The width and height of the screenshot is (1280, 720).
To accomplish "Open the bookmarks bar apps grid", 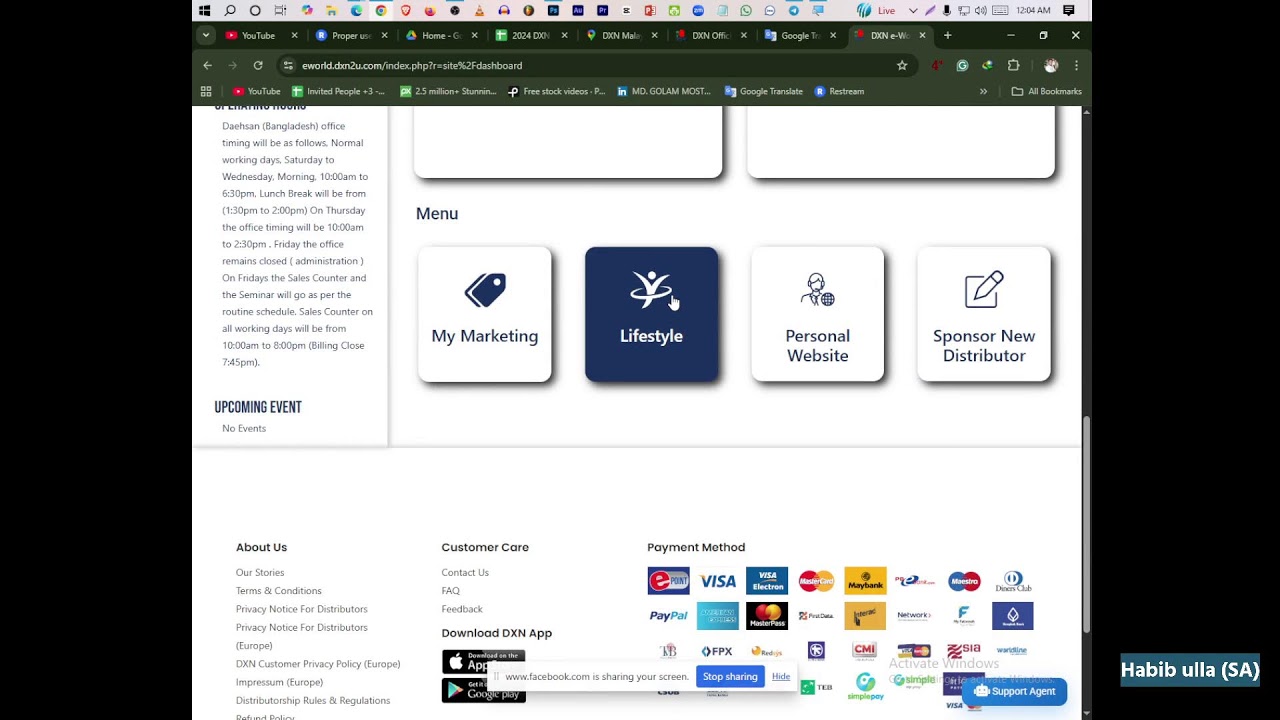I will pos(206,91).
